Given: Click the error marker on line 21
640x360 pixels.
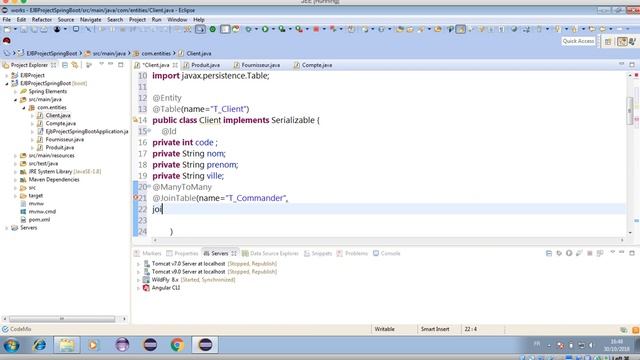Looking at the screenshot, I should [136, 198].
